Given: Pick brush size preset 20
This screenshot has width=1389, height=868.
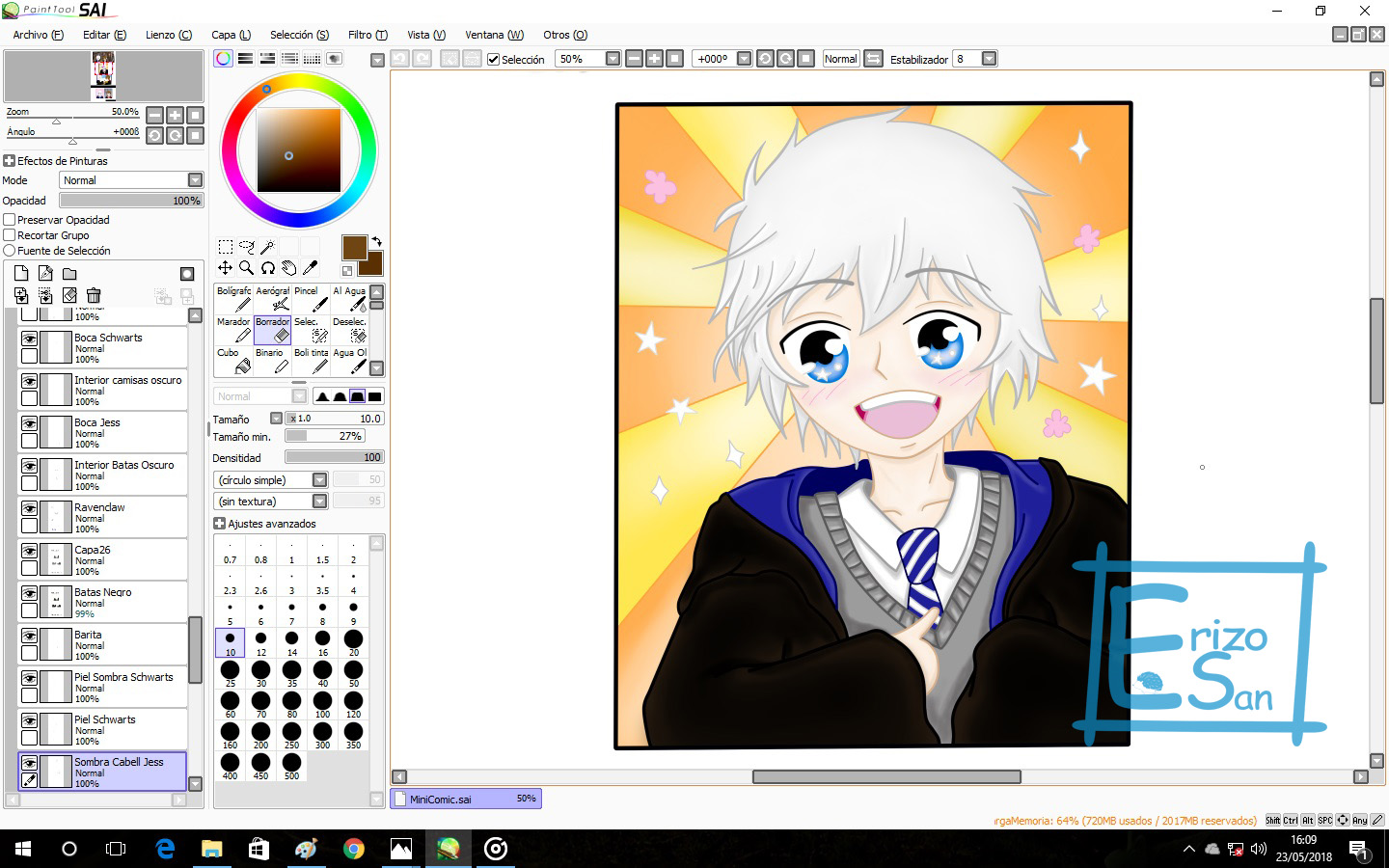Looking at the screenshot, I should pyautogui.click(x=354, y=642).
